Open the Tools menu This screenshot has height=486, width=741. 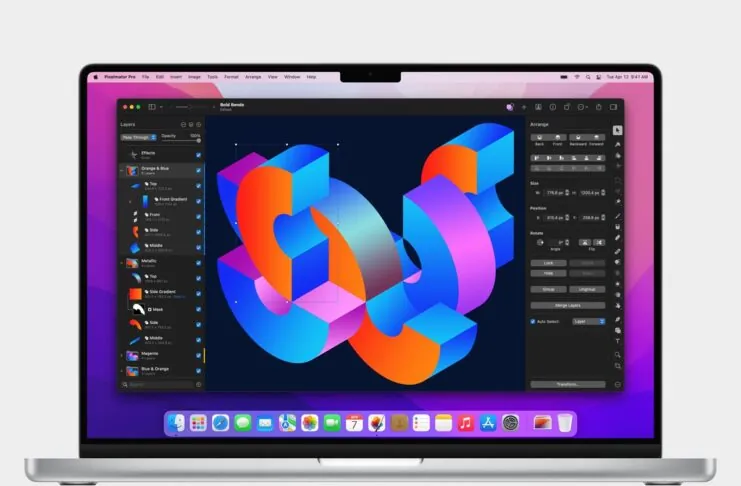(213, 77)
